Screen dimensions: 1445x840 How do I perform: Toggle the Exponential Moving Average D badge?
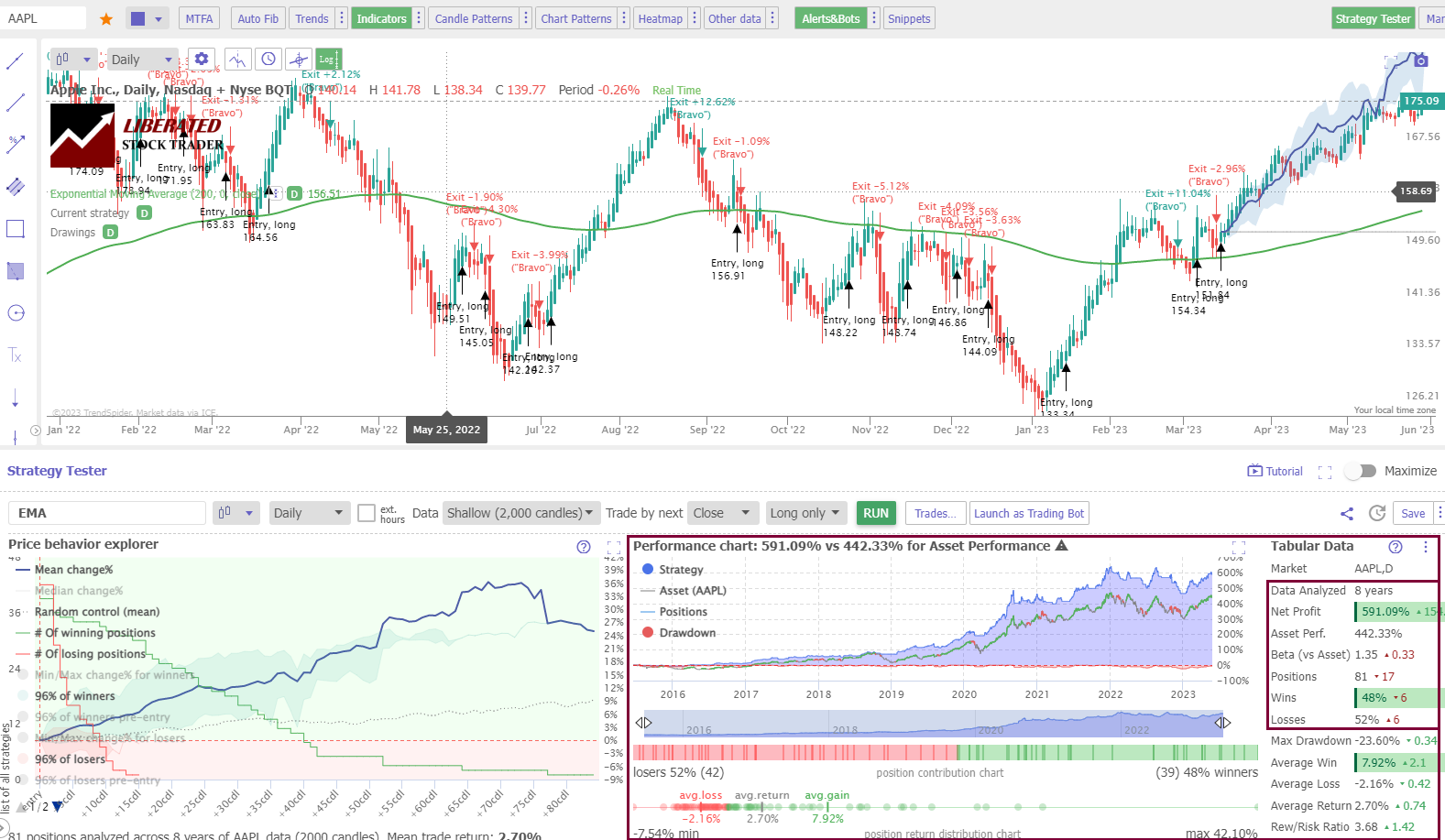(x=294, y=193)
